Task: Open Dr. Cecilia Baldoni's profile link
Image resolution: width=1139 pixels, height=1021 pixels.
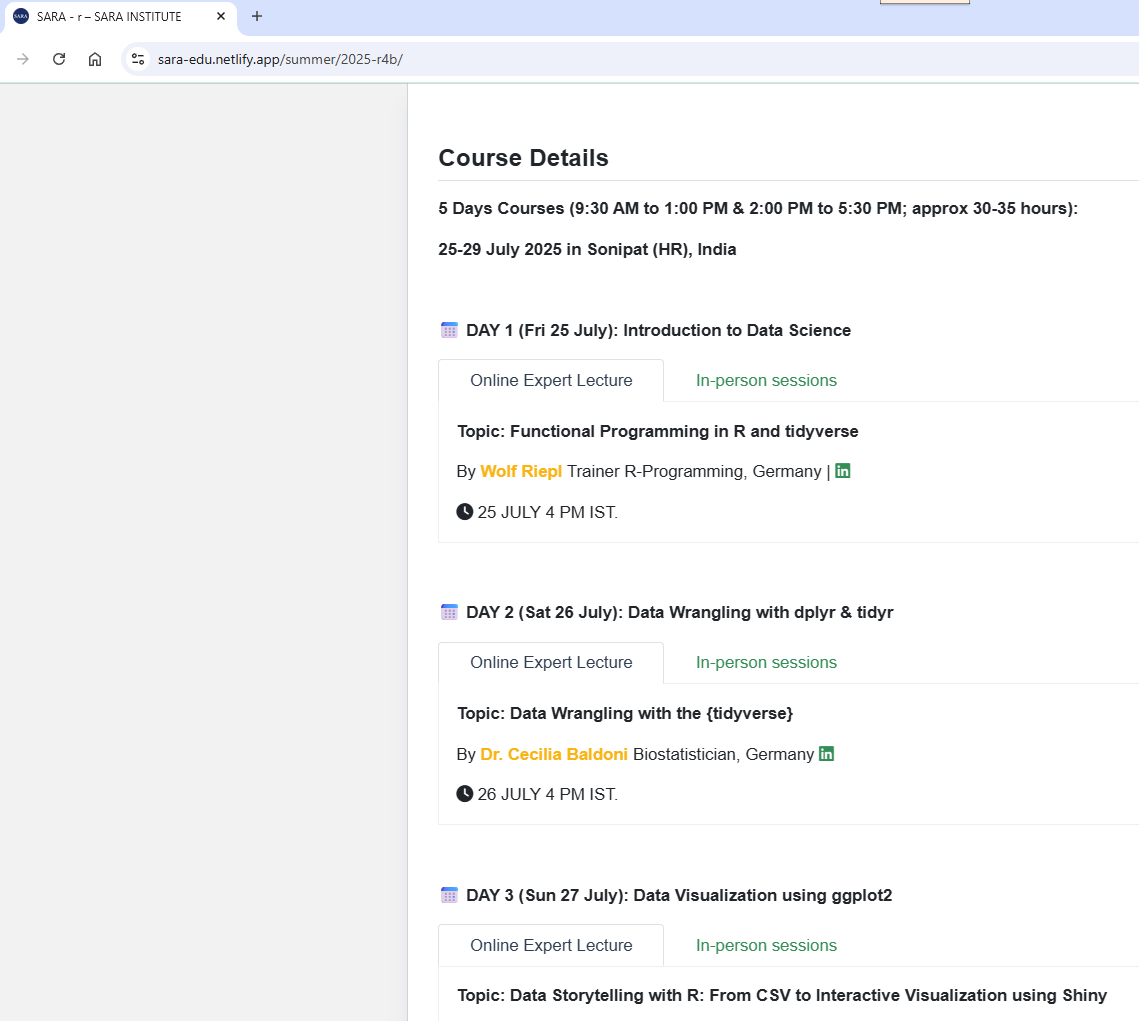Action: [554, 754]
